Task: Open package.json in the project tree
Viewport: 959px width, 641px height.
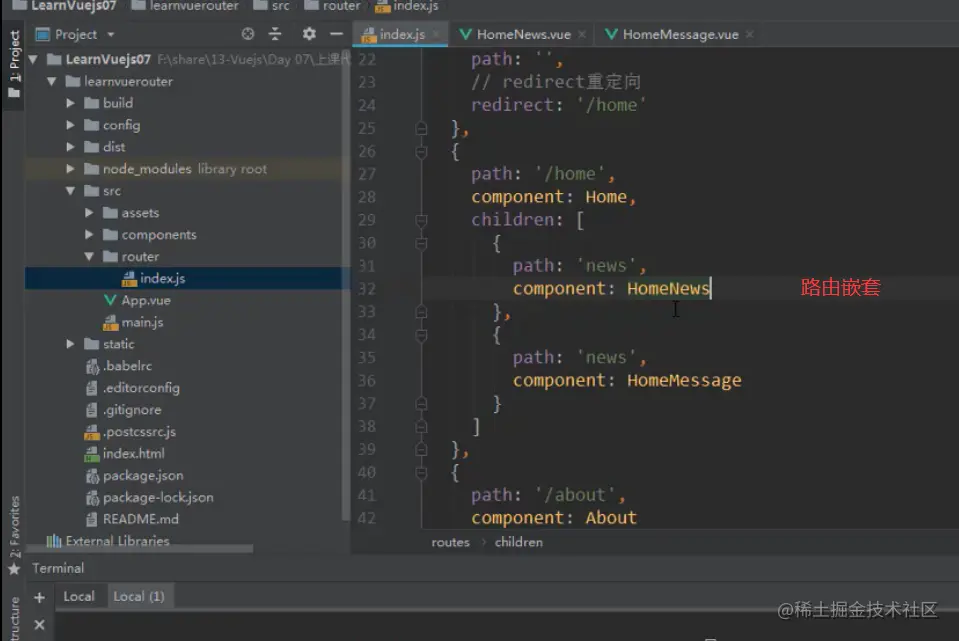Action: (142, 476)
